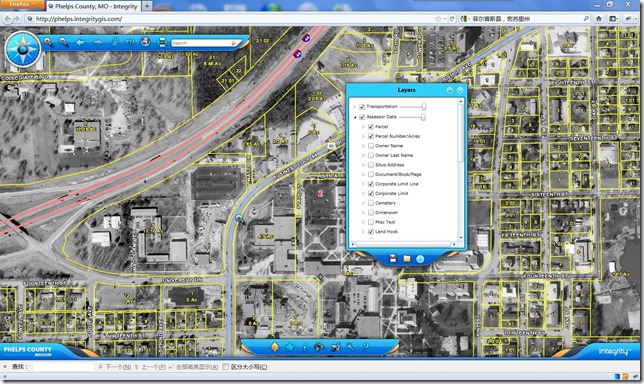Go to browser home page
The image size is (644, 384).
[x=599, y=18]
